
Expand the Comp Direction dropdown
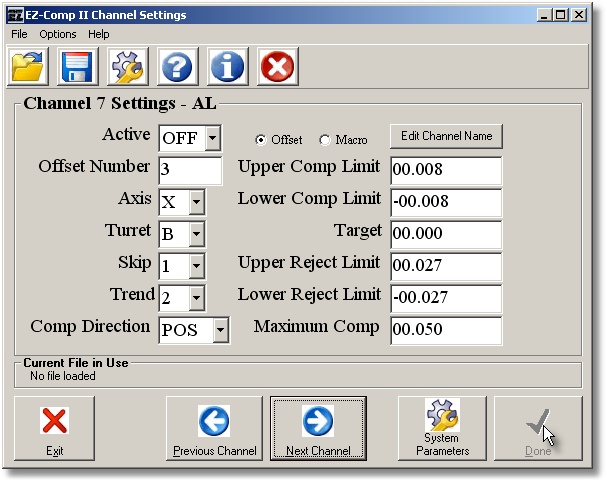point(220,330)
